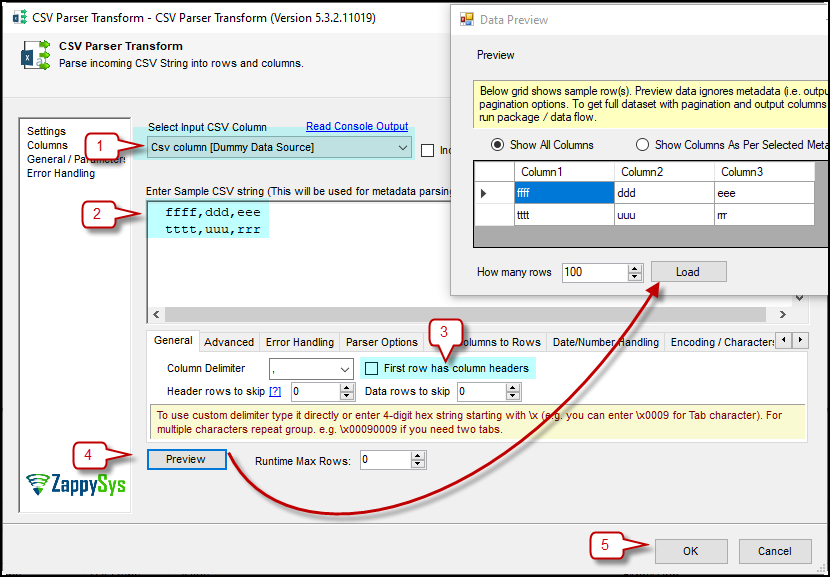Image resolution: width=830 pixels, height=577 pixels.
Task: Select Columns in the left settings list
Action: (x=48, y=146)
